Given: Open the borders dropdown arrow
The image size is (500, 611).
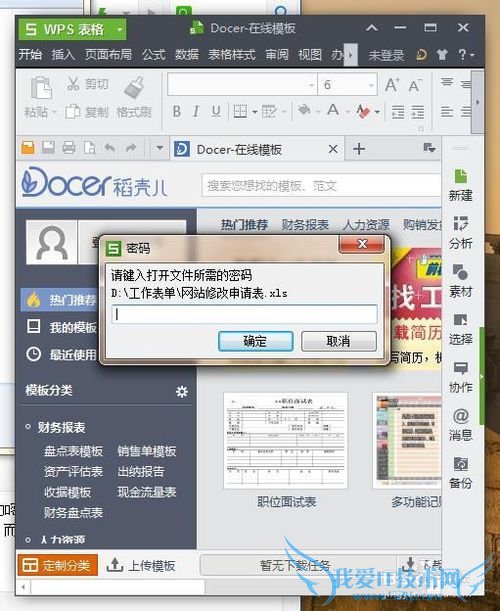Looking at the screenshot, I should [254, 112].
